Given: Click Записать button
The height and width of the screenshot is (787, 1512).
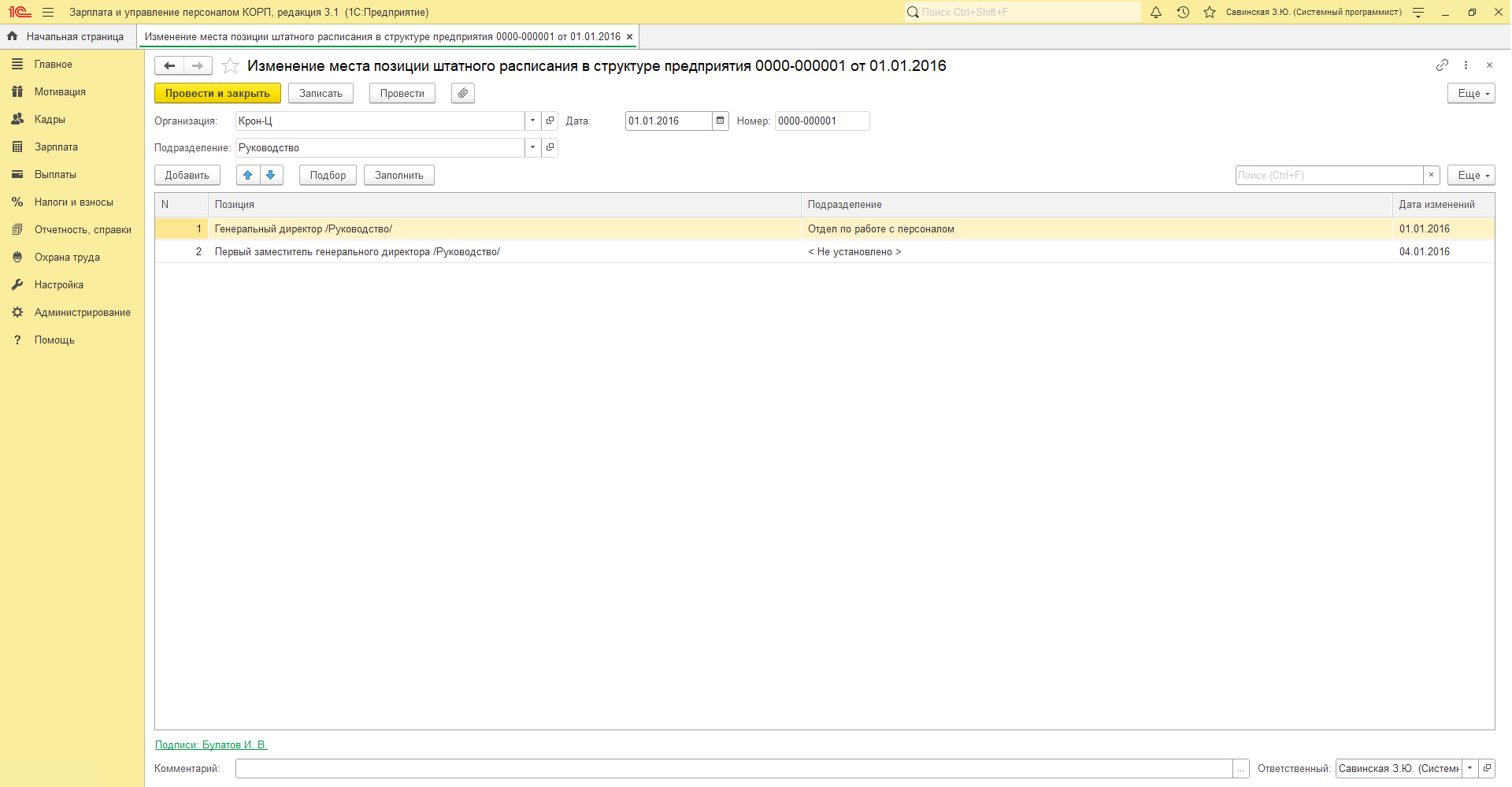Looking at the screenshot, I should point(321,93).
